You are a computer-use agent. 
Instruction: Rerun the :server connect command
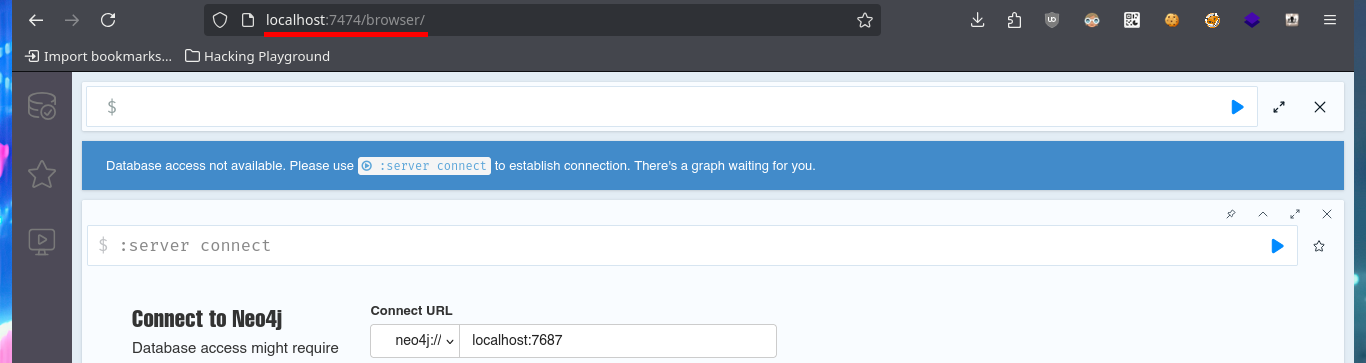(x=1277, y=246)
